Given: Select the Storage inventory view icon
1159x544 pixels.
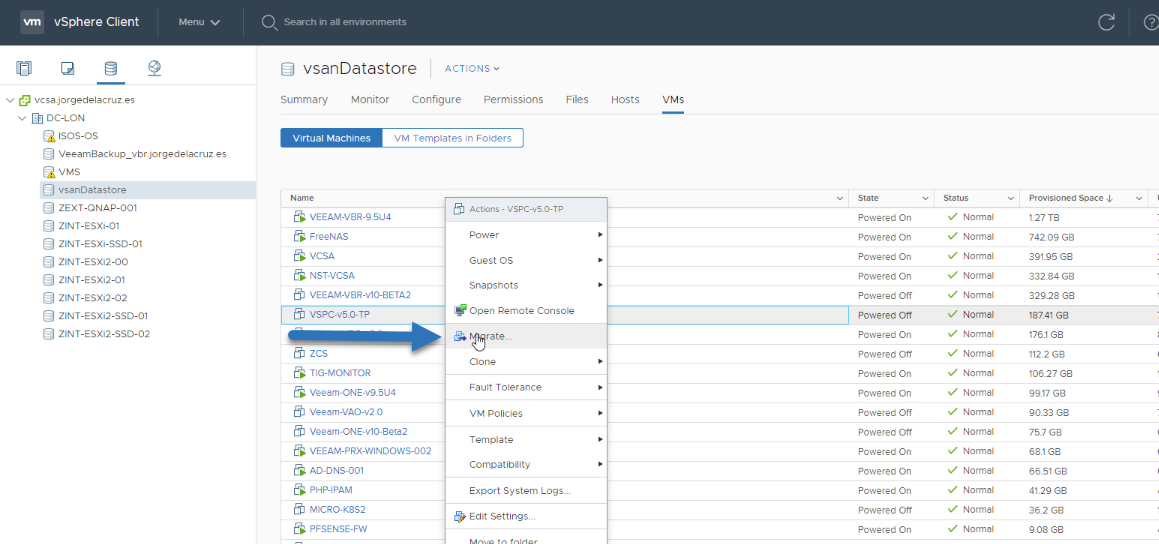Looking at the screenshot, I should [x=110, y=69].
